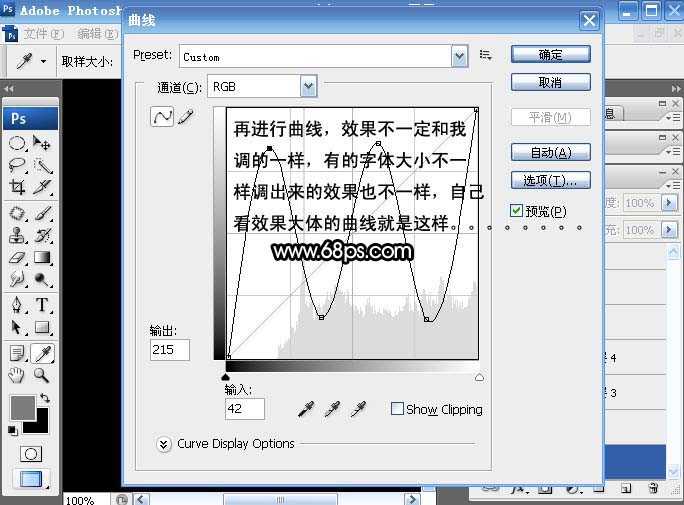
Task: Select the Notes tool
Action: pyautogui.click(x=17, y=354)
